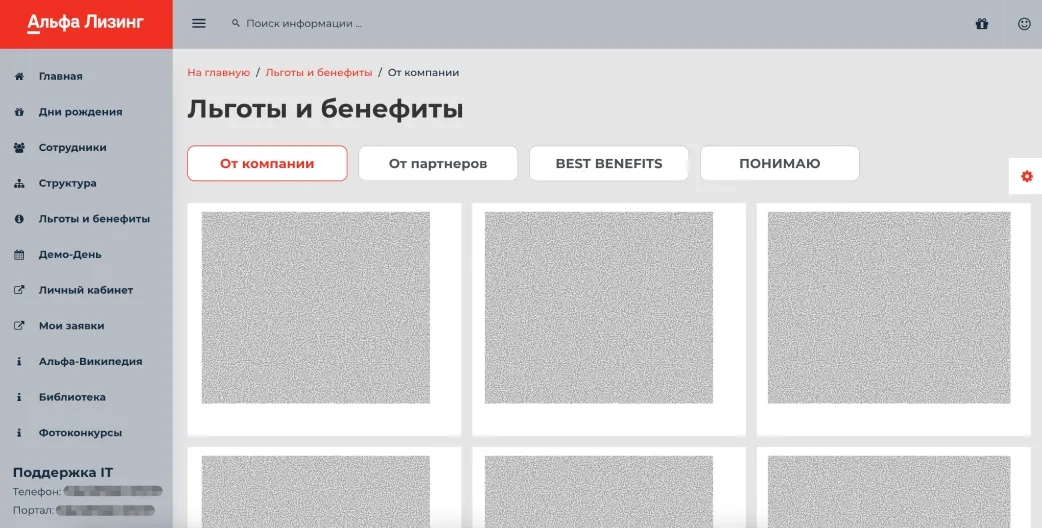Open the first benefit card thumbnail
Image resolution: width=1042 pixels, height=528 pixels.
(x=315, y=307)
